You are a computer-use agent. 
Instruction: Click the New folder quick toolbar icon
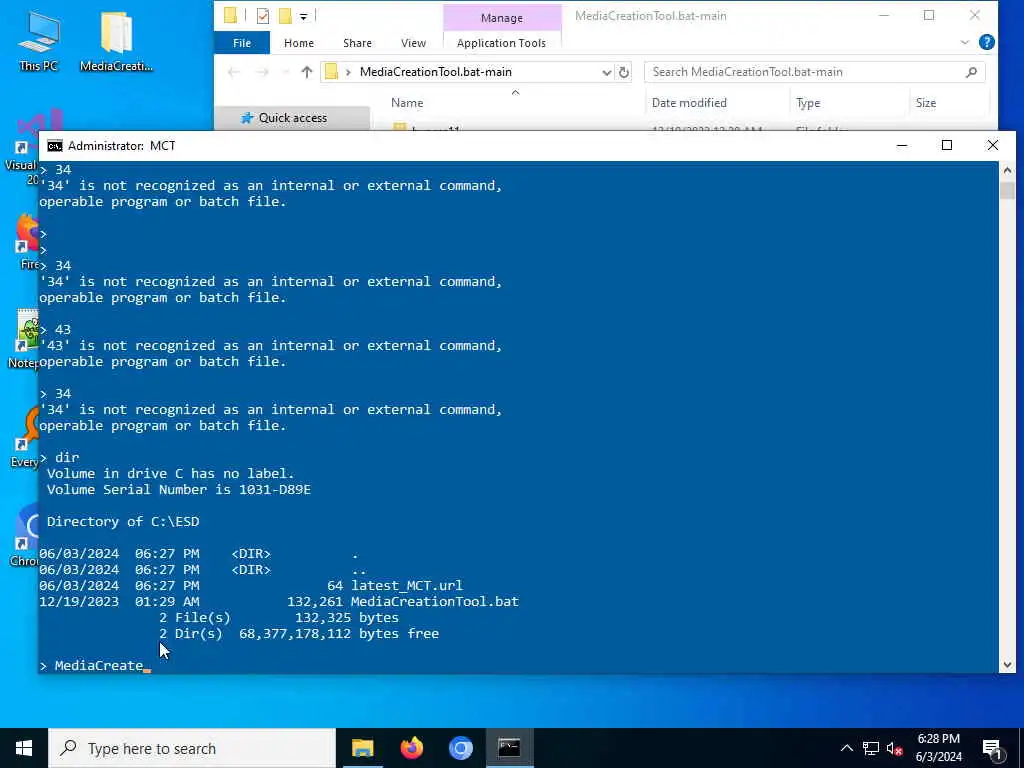[x=285, y=16]
